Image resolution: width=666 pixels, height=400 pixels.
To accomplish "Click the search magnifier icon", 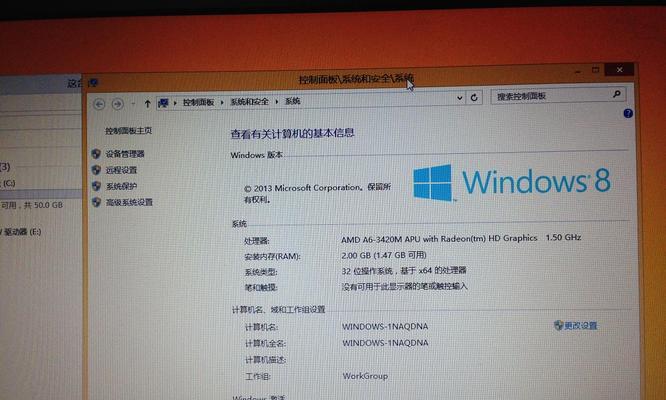I will coord(616,94).
